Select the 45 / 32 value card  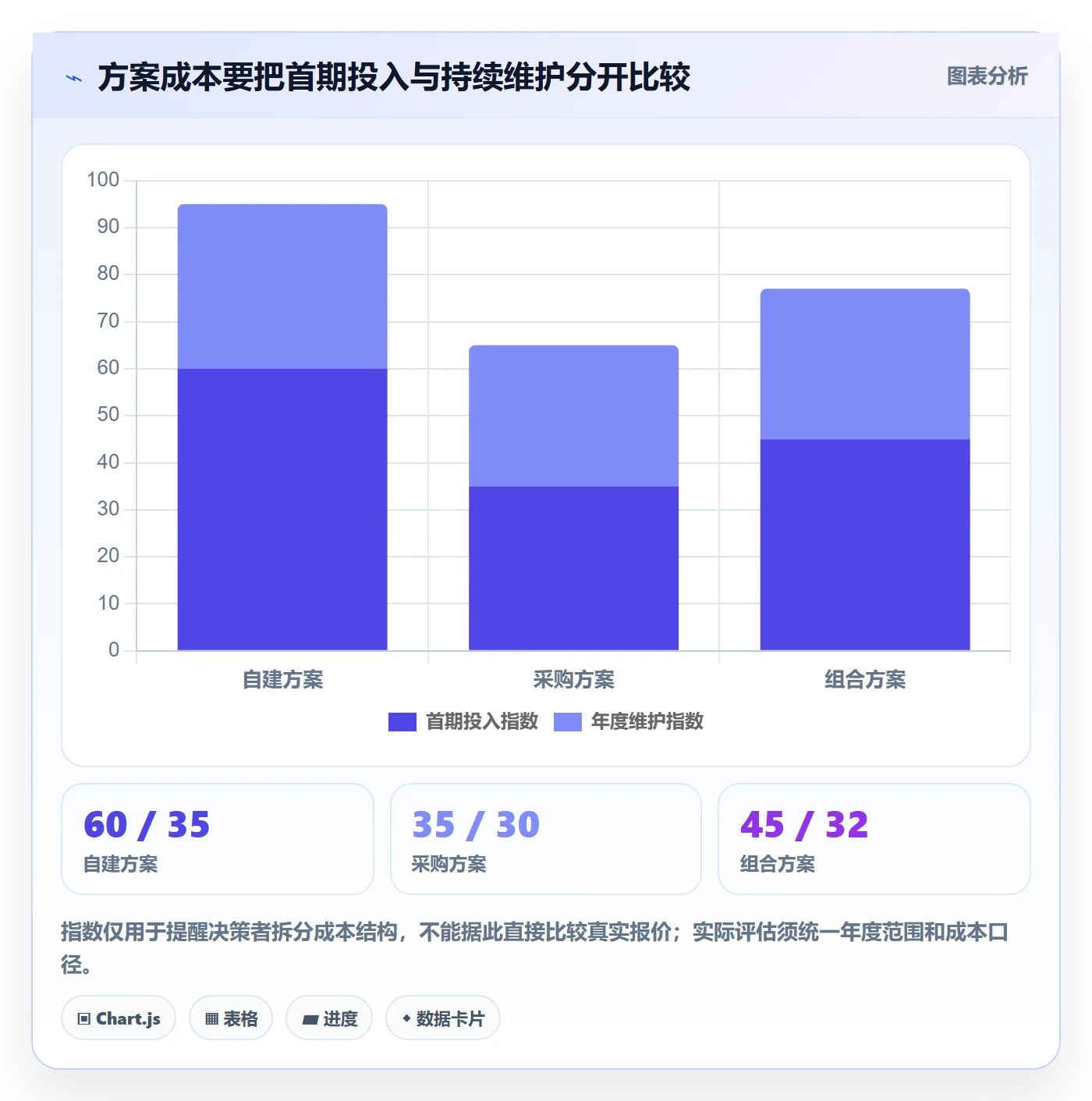pyautogui.click(x=874, y=839)
